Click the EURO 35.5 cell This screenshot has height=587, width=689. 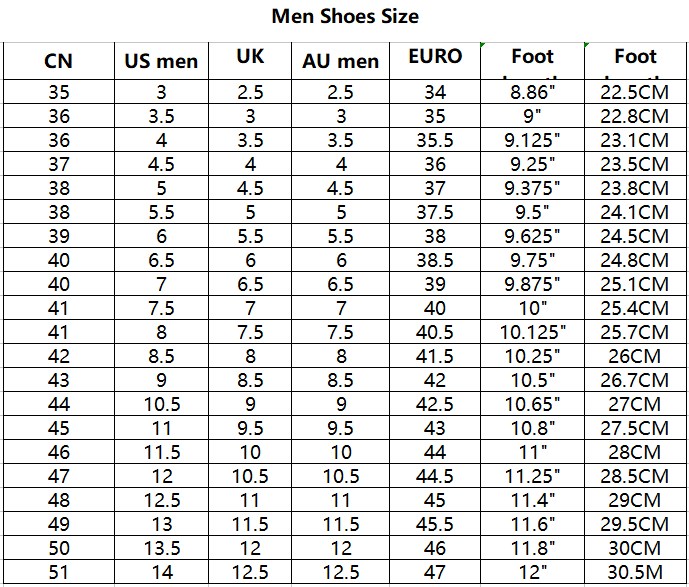point(435,140)
